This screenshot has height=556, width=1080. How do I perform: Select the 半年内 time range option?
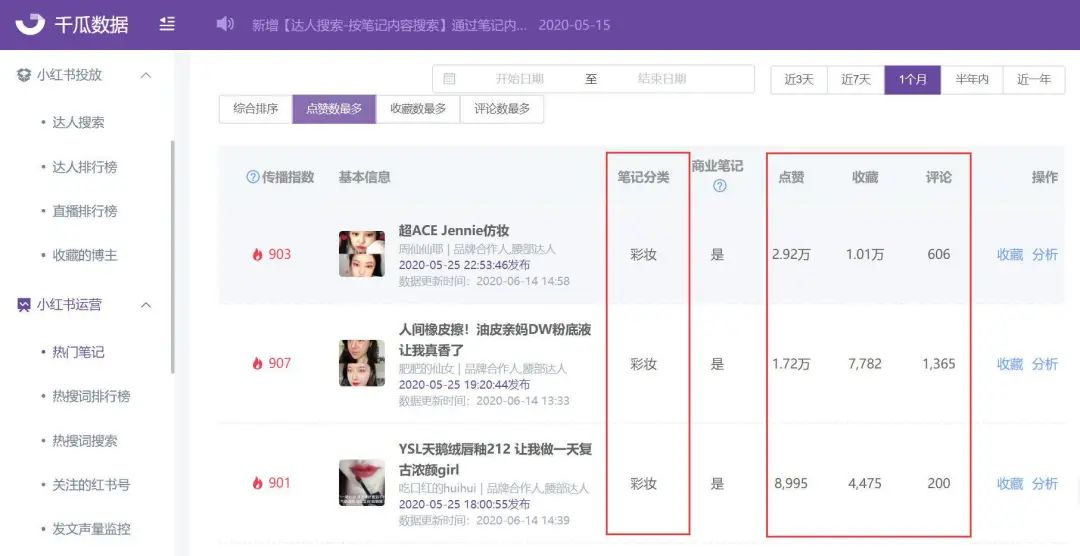pos(972,80)
